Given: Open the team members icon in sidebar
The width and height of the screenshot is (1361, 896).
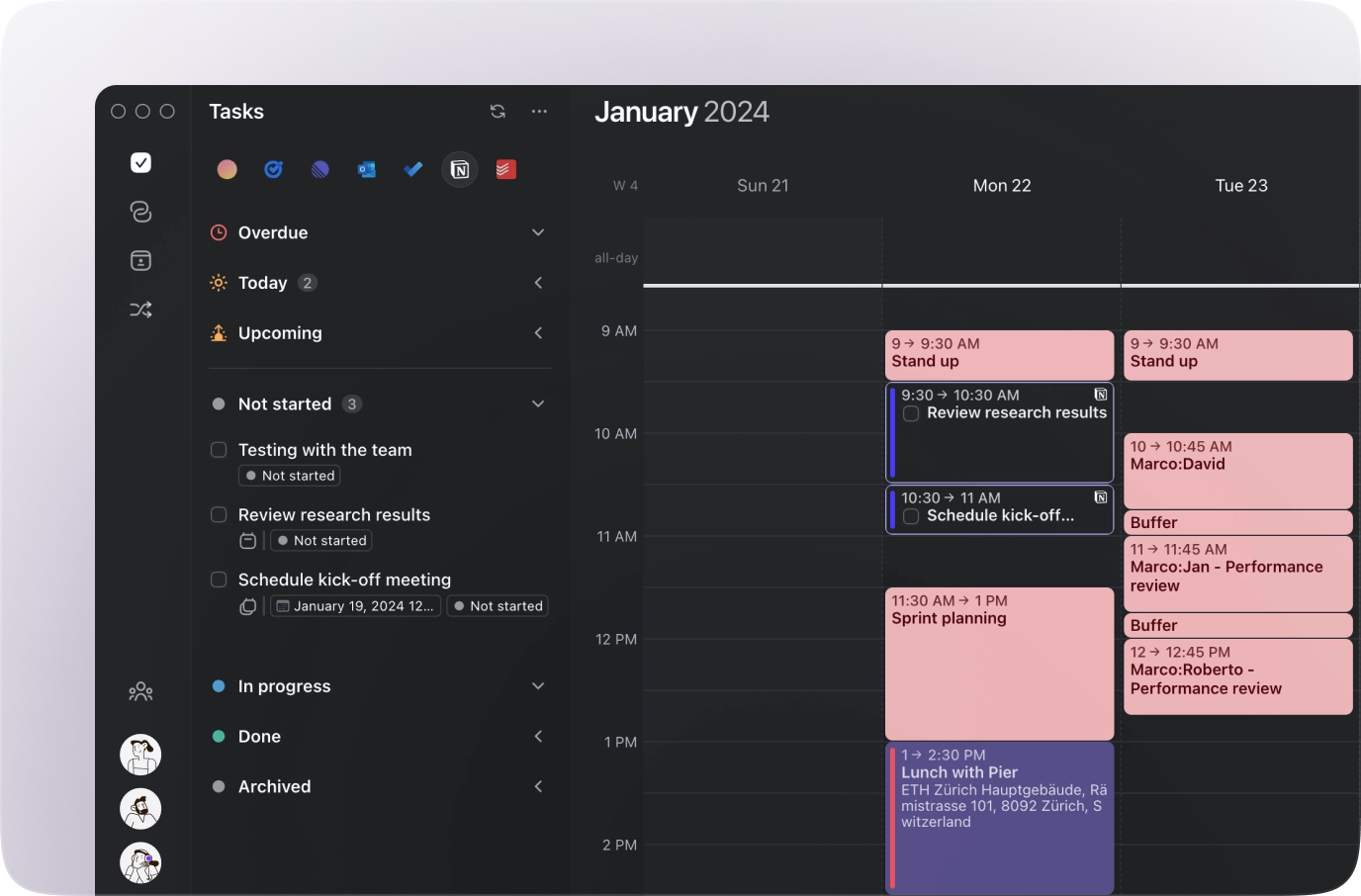Looking at the screenshot, I should pos(140,692).
